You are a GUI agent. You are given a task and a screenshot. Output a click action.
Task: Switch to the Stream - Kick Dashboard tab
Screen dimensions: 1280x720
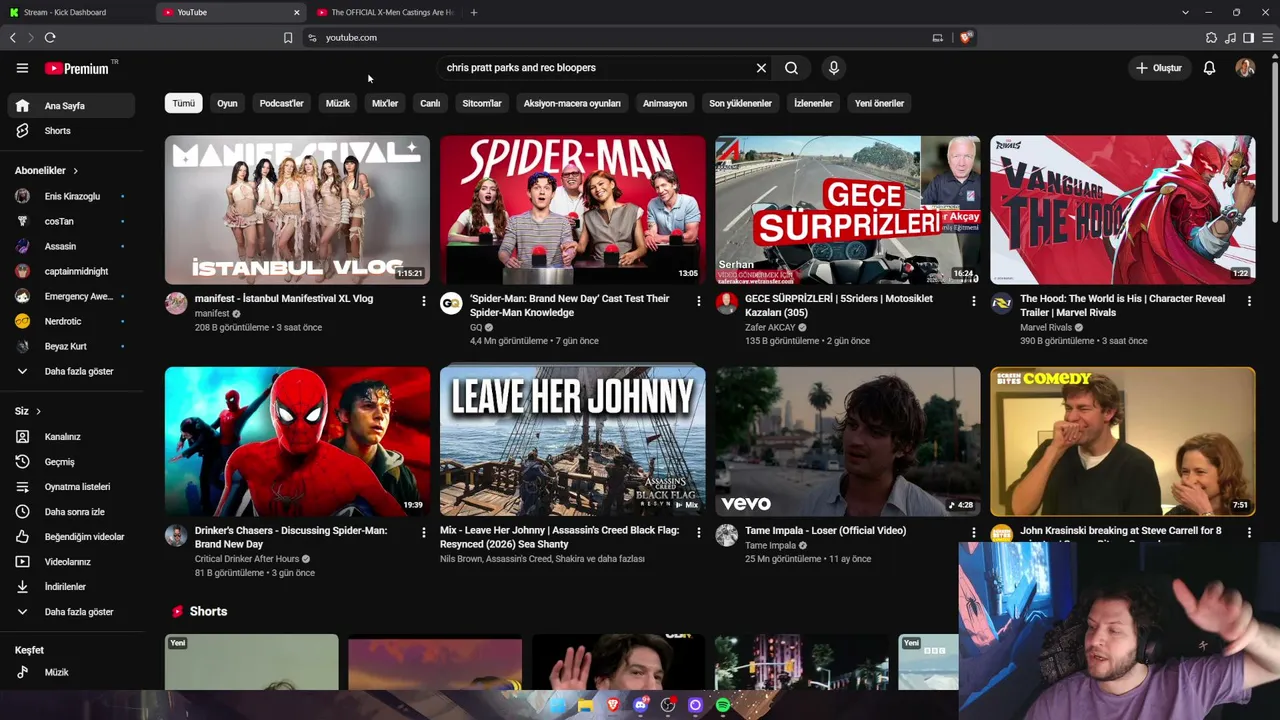(78, 12)
